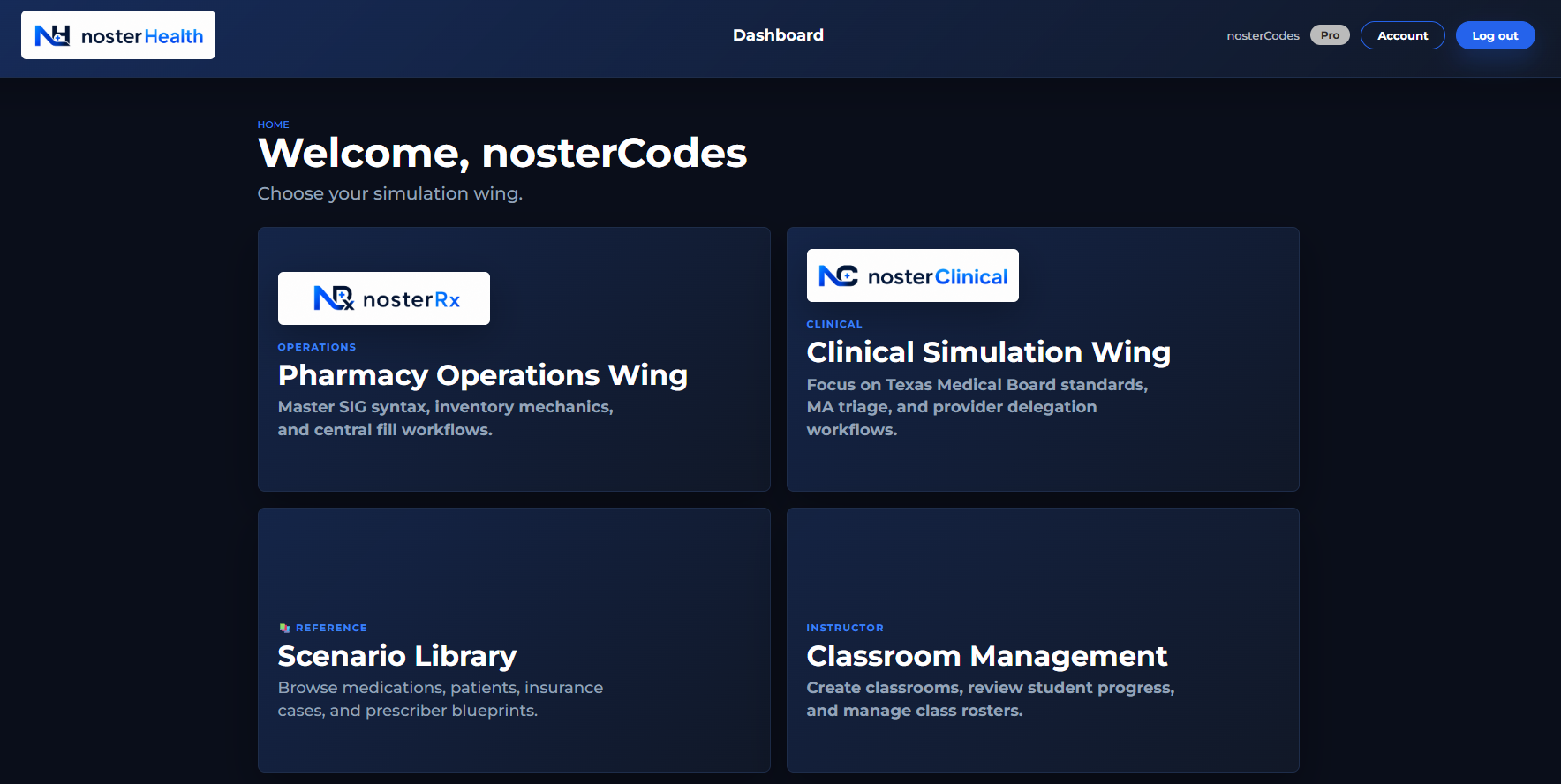1561x784 pixels.
Task: Log out using header button
Action: tap(1495, 35)
